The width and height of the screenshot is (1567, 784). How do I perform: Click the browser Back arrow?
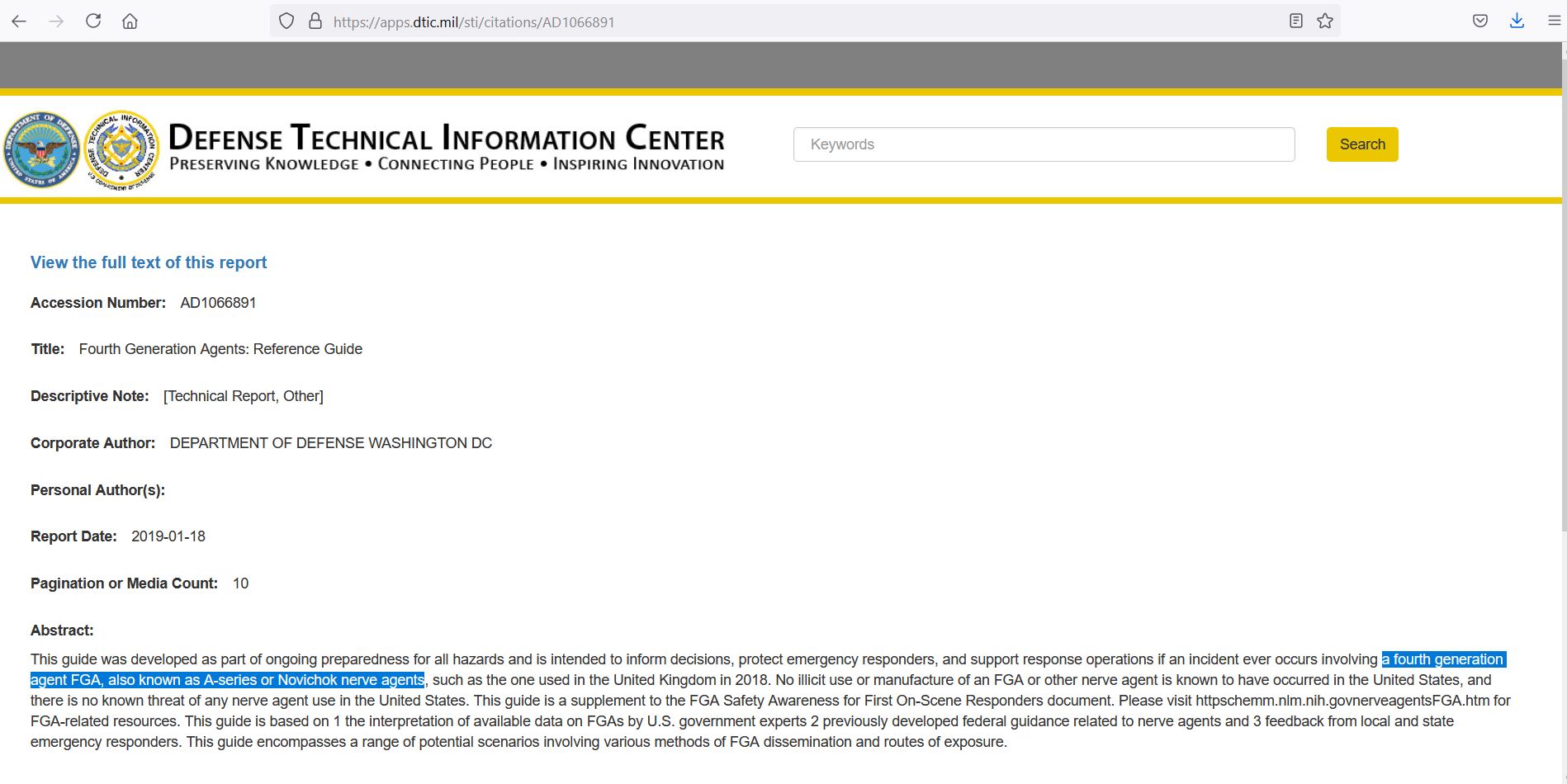[19, 21]
